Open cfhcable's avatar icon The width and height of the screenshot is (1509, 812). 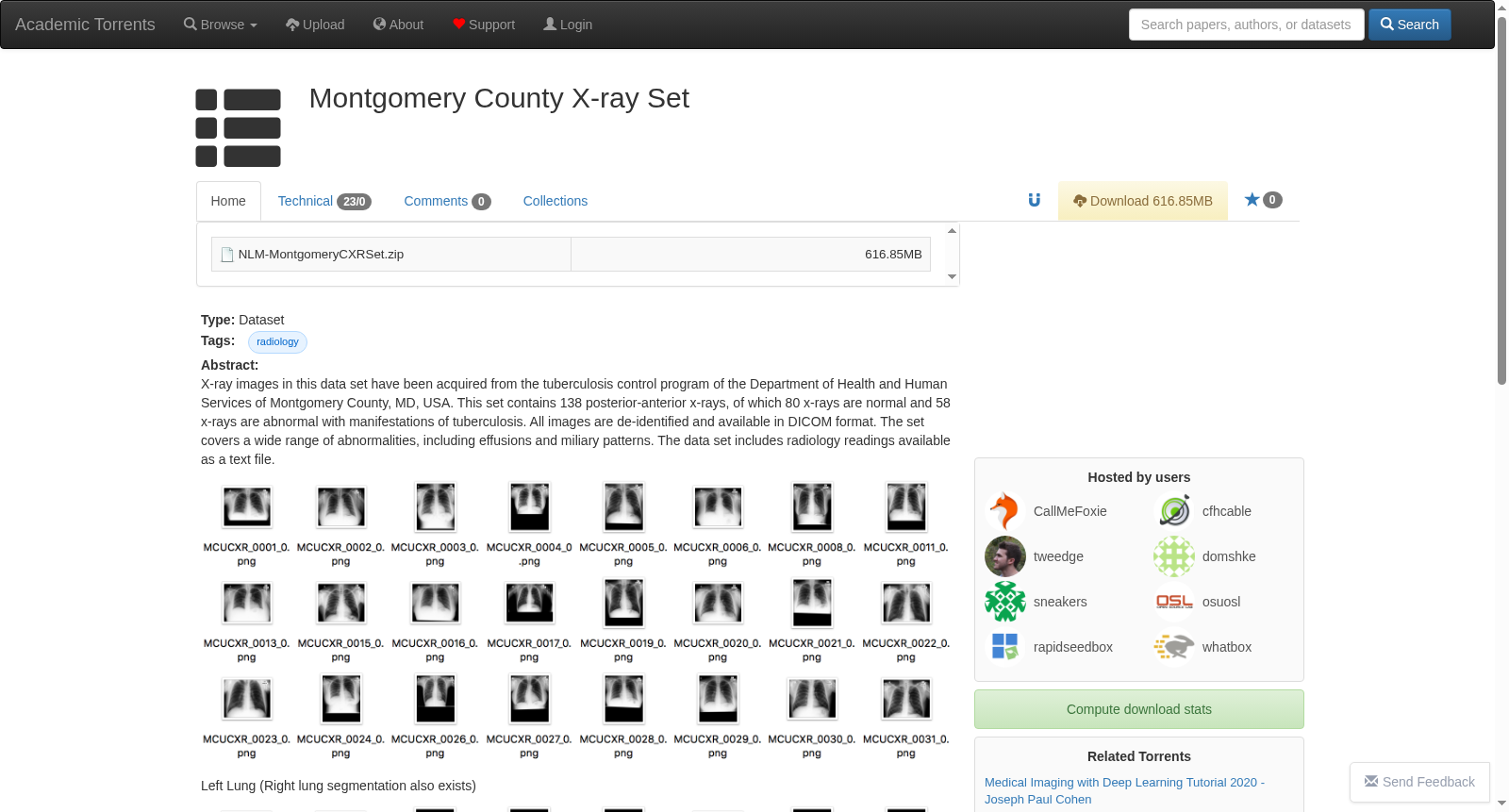[x=1174, y=511]
